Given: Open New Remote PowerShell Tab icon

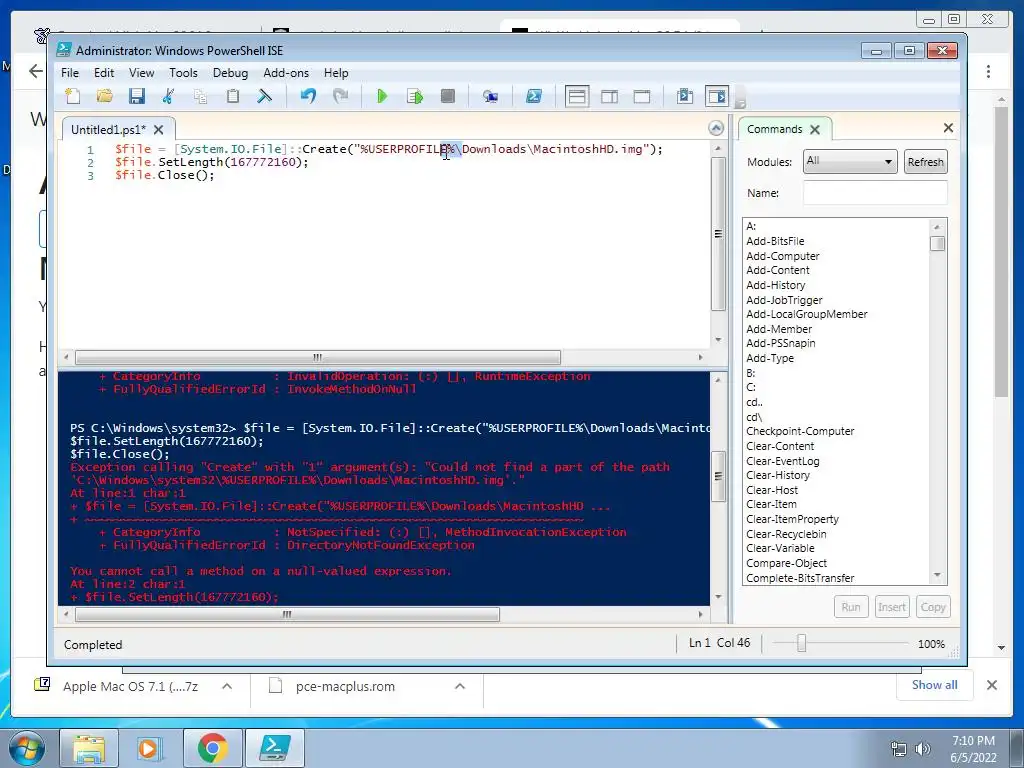Looking at the screenshot, I should (x=490, y=97).
